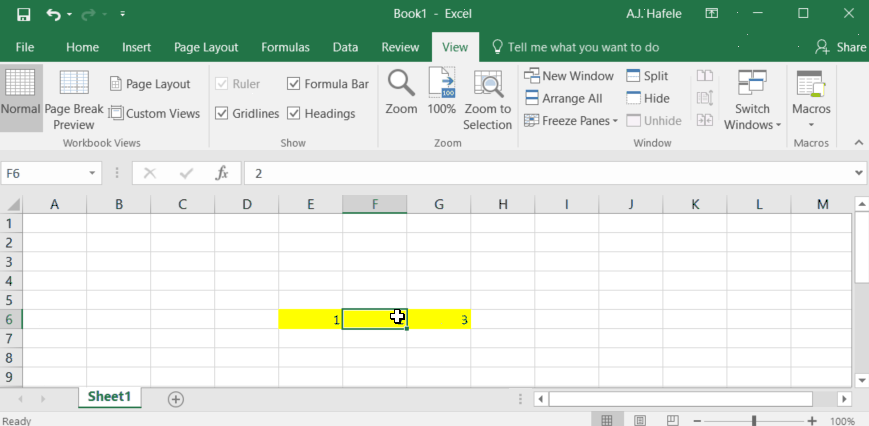
Task: Select Normal workbook view
Action: 21,99
